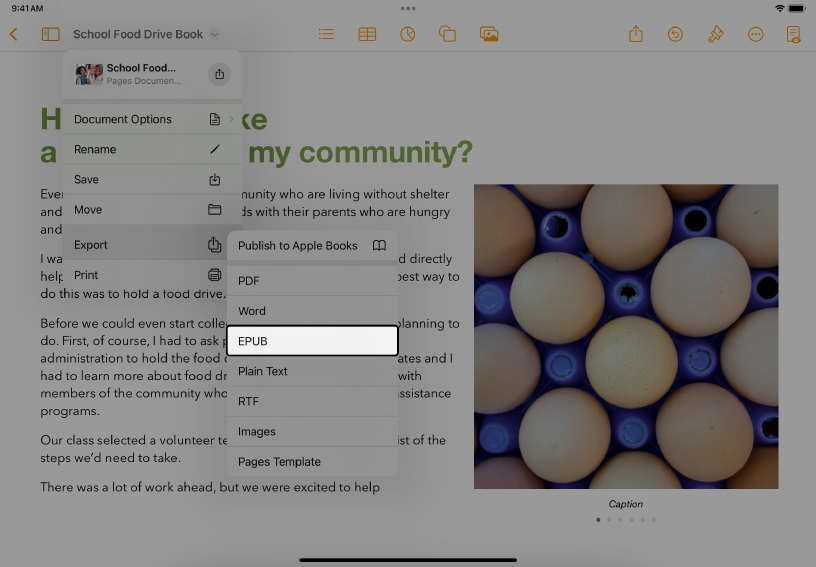Image resolution: width=816 pixels, height=567 pixels.
Task: Insert a chart using the chart icon
Action: point(407,34)
